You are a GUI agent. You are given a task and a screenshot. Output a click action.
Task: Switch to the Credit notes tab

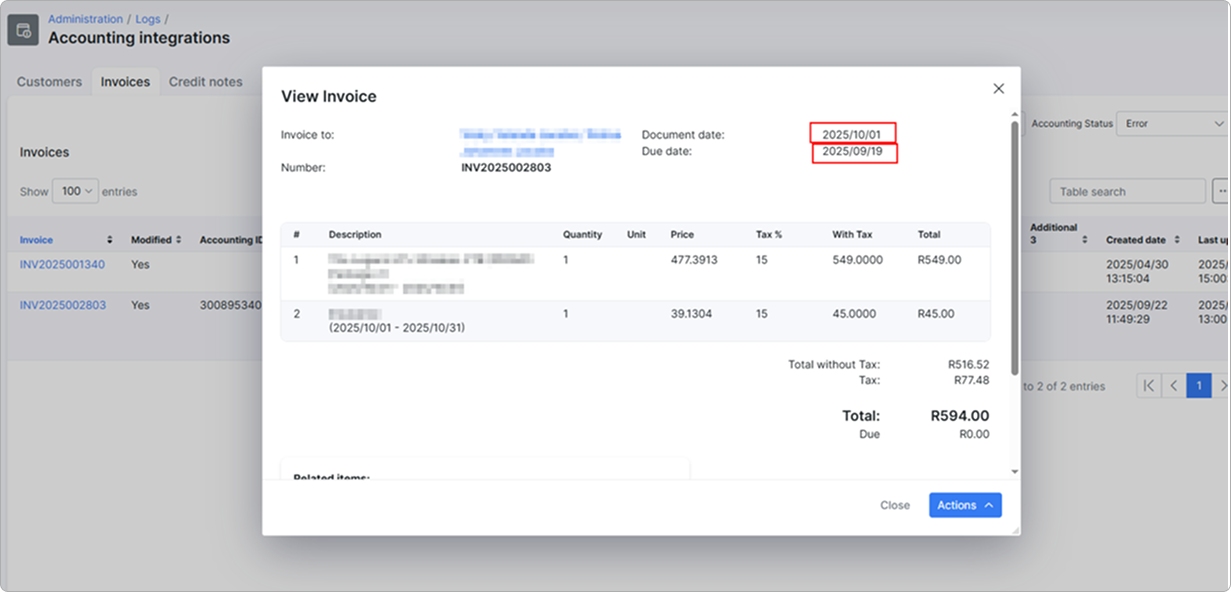pyautogui.click(x=205, y=82)
